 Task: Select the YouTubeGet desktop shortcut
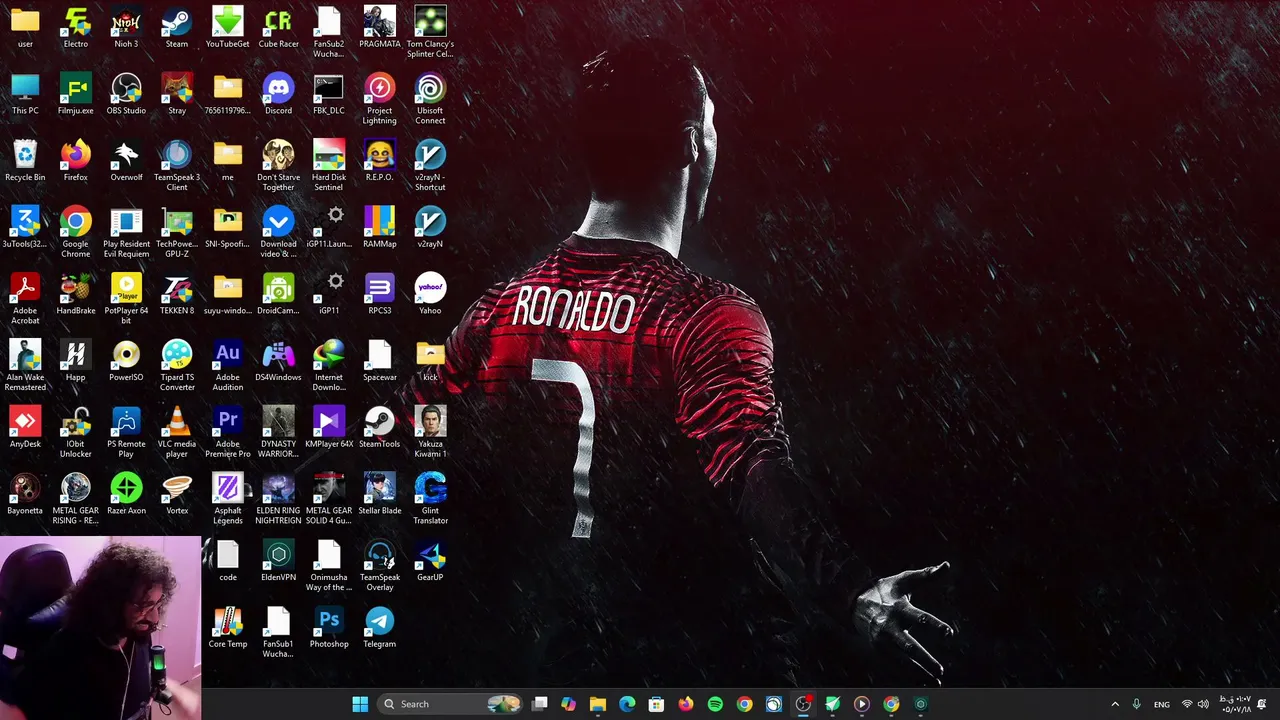228,27
